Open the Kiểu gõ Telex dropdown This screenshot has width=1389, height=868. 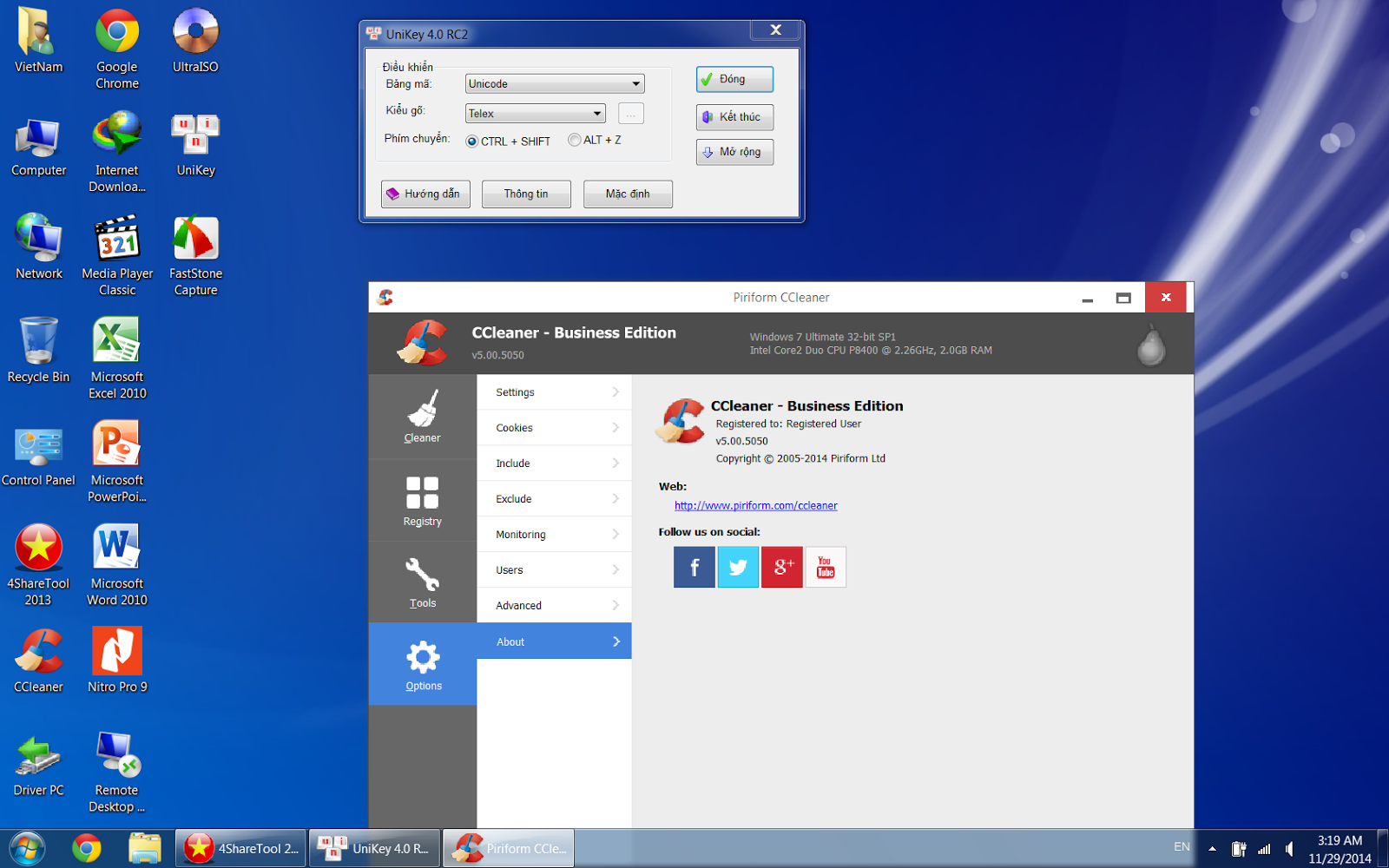click(x=535, y=114)
